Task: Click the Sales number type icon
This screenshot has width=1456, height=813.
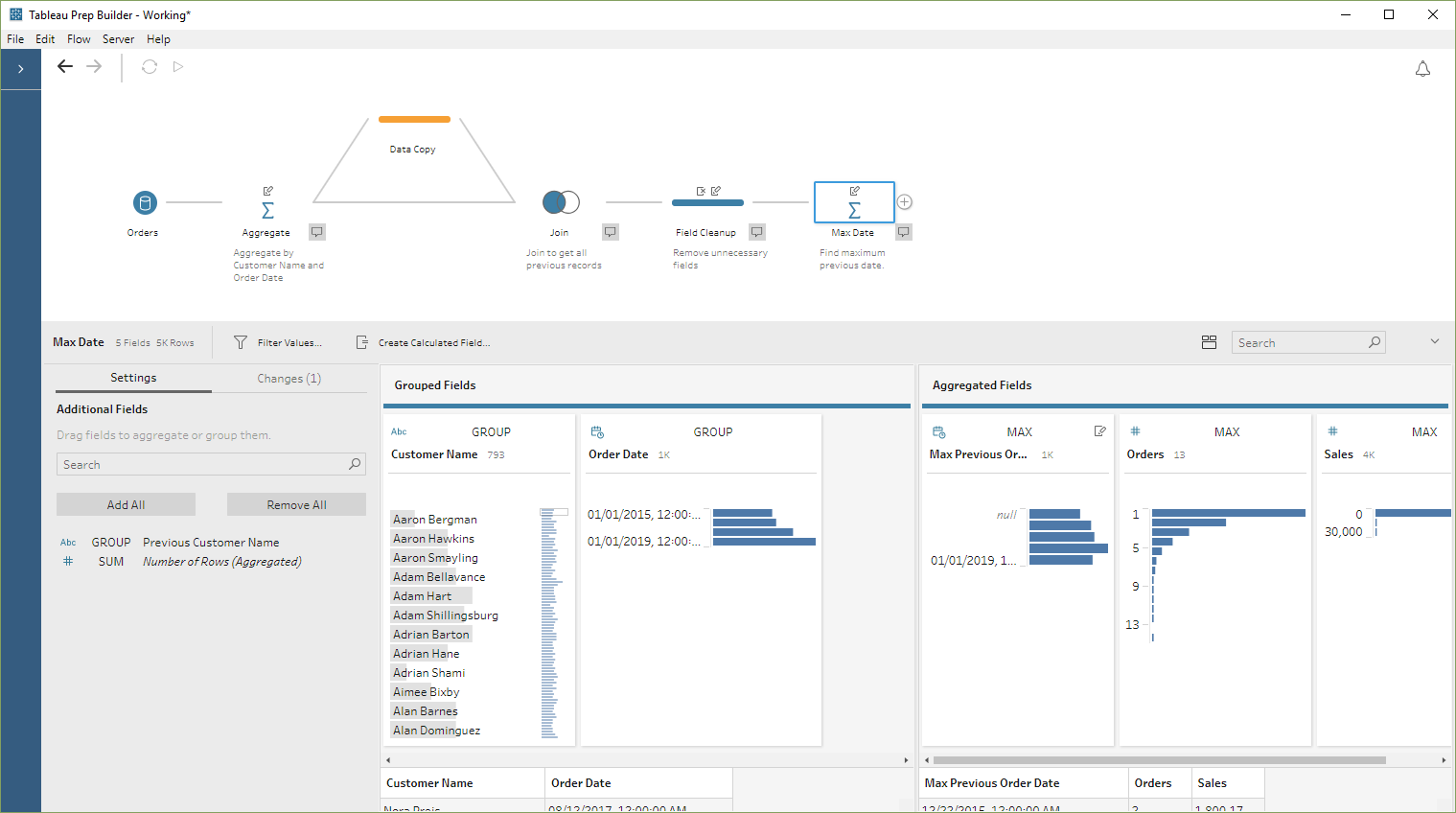Action: coord(1332,431)
